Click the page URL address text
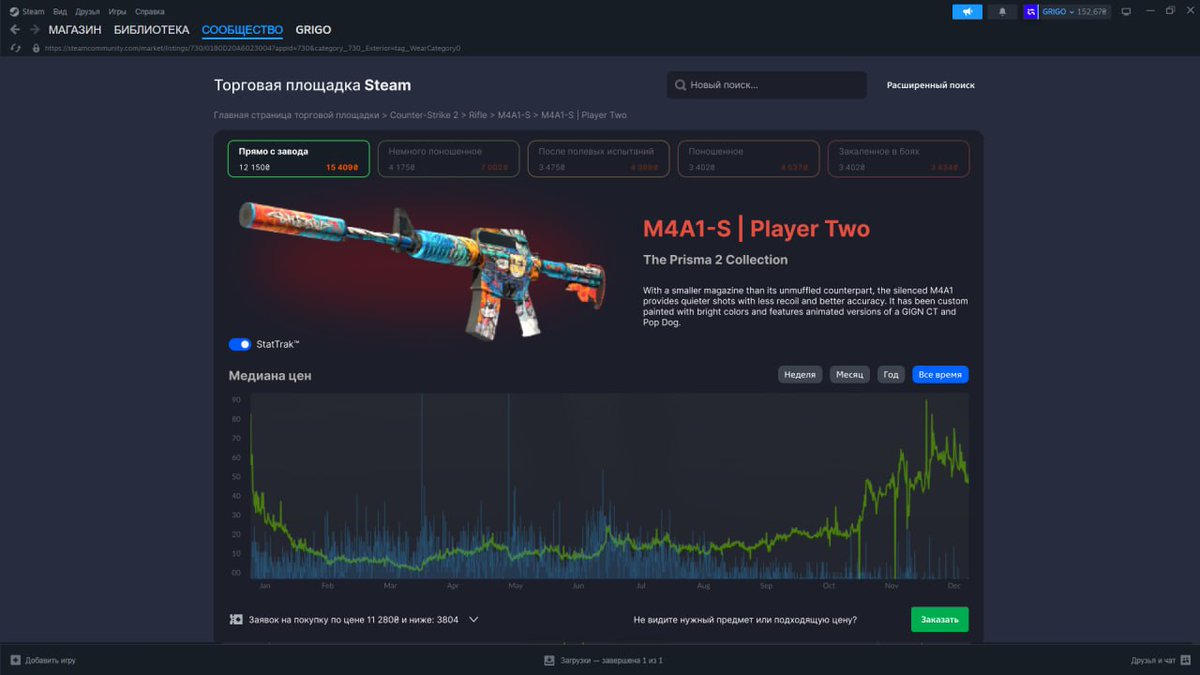 (252, 48)
